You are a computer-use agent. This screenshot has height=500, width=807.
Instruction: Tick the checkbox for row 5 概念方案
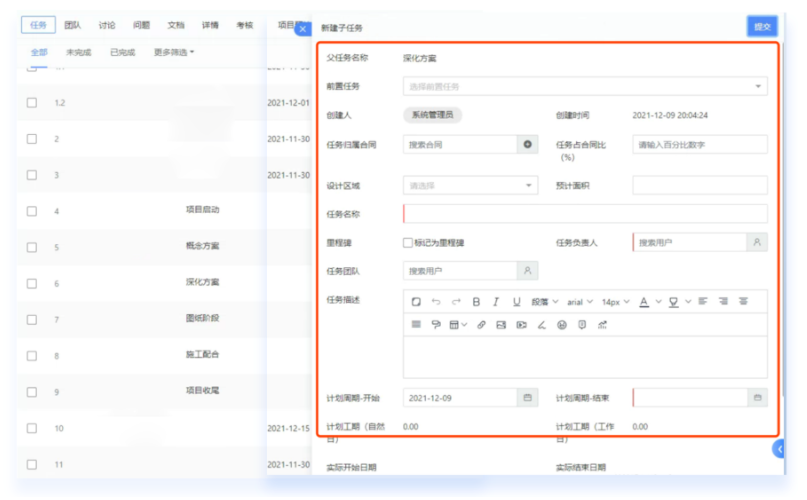(32, 247)
